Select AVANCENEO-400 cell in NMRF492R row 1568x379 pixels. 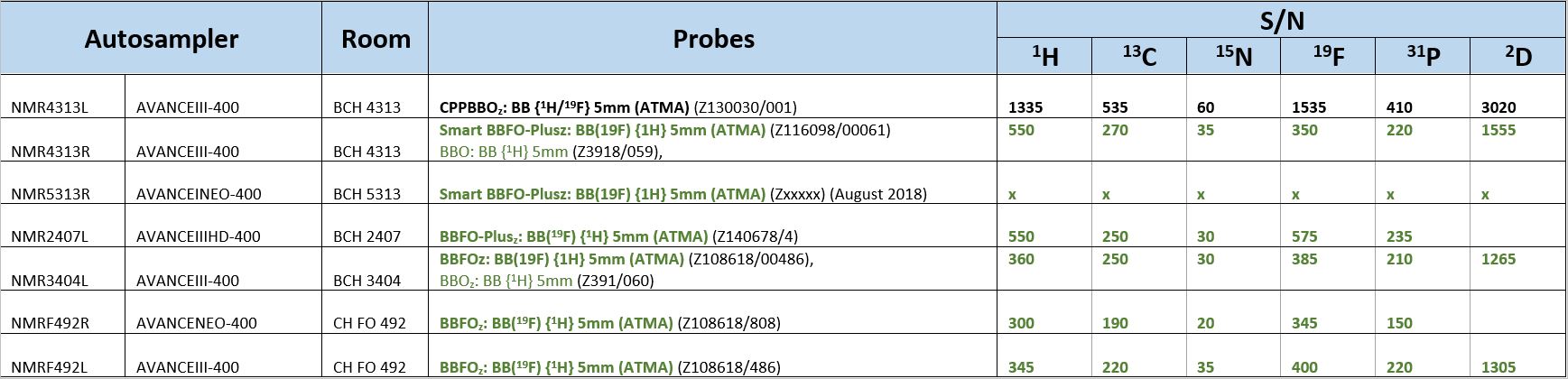pos(197,323)
